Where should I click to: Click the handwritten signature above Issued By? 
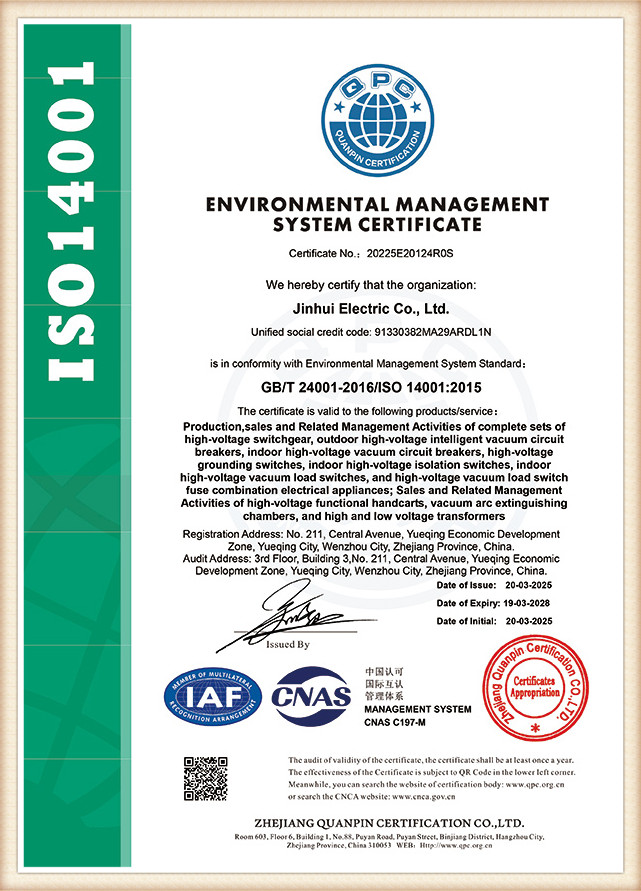point(295,615)
